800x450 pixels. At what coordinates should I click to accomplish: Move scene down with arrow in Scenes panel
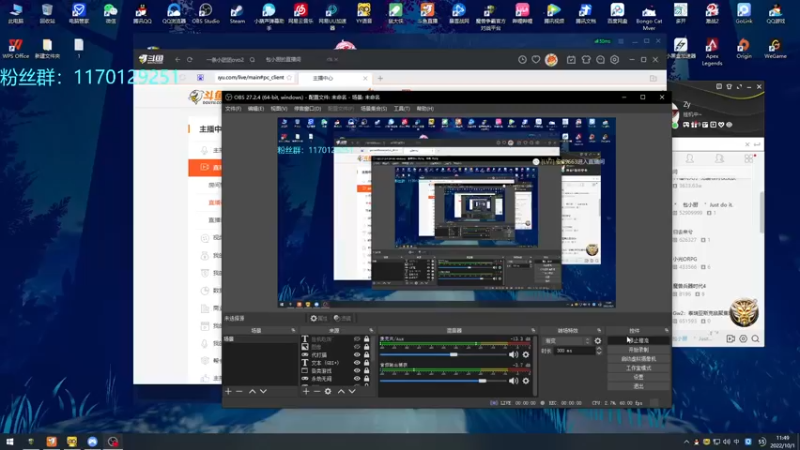(263, 391)
